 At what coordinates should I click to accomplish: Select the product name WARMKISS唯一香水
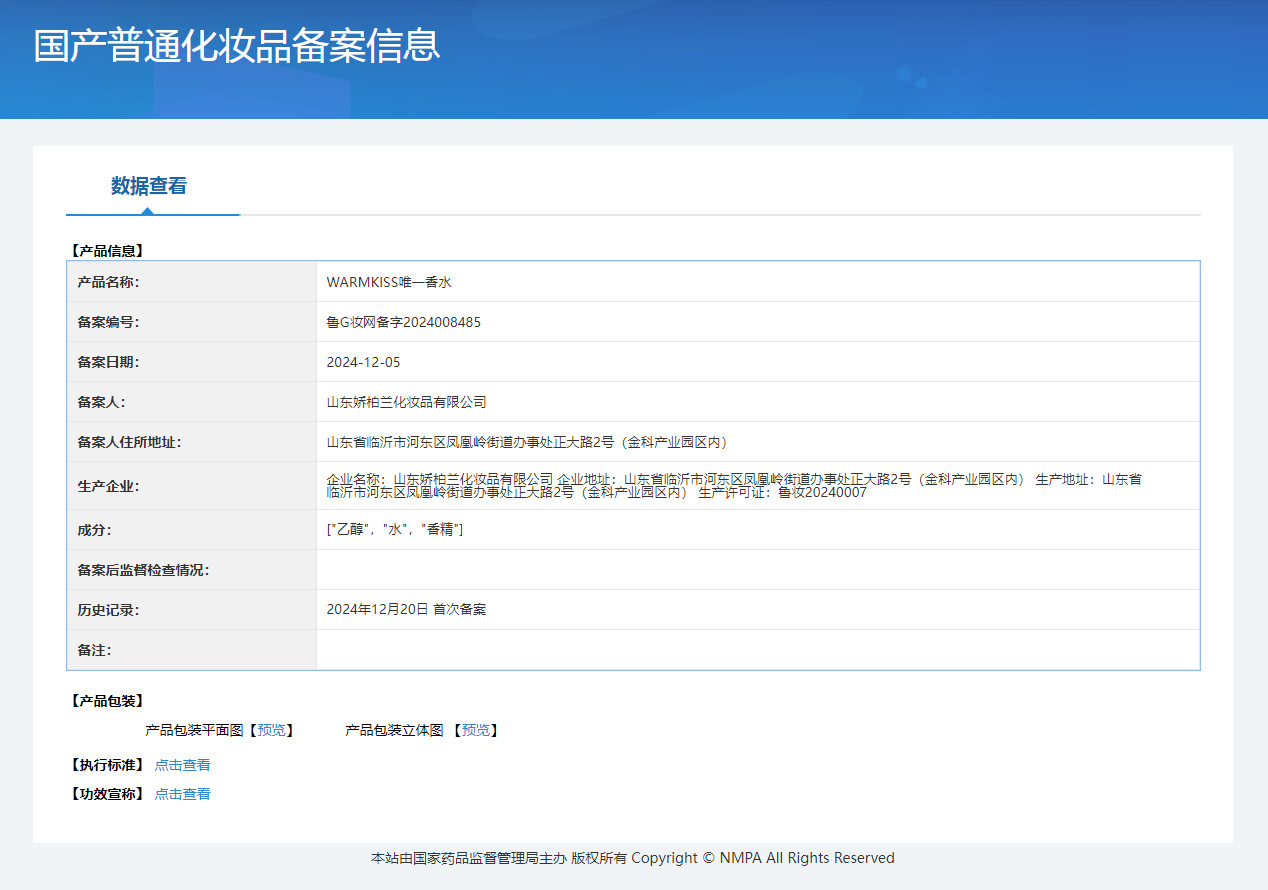[389, 282]
